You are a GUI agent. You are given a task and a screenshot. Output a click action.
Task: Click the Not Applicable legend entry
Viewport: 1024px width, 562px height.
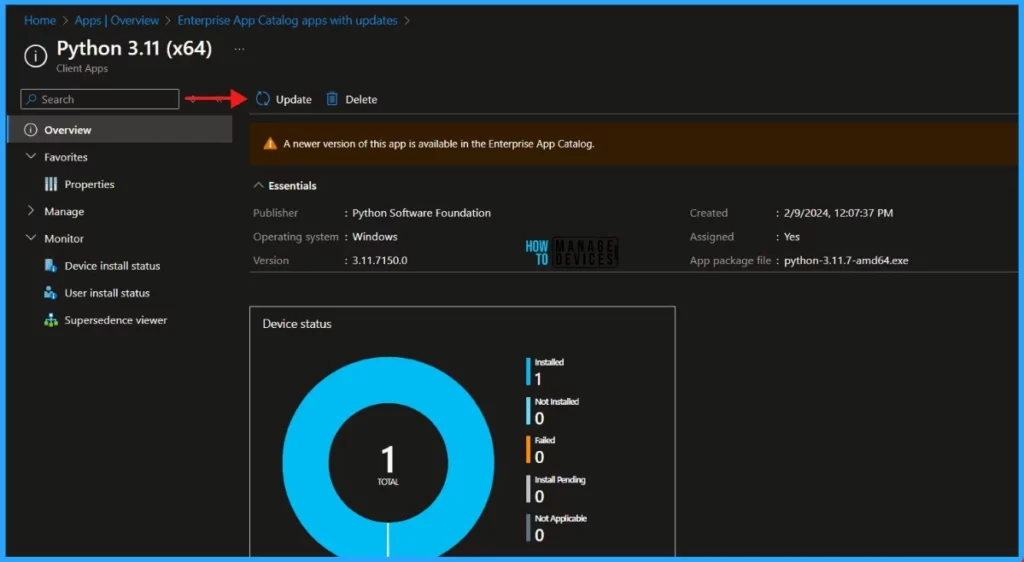click(x=557, y=527)
